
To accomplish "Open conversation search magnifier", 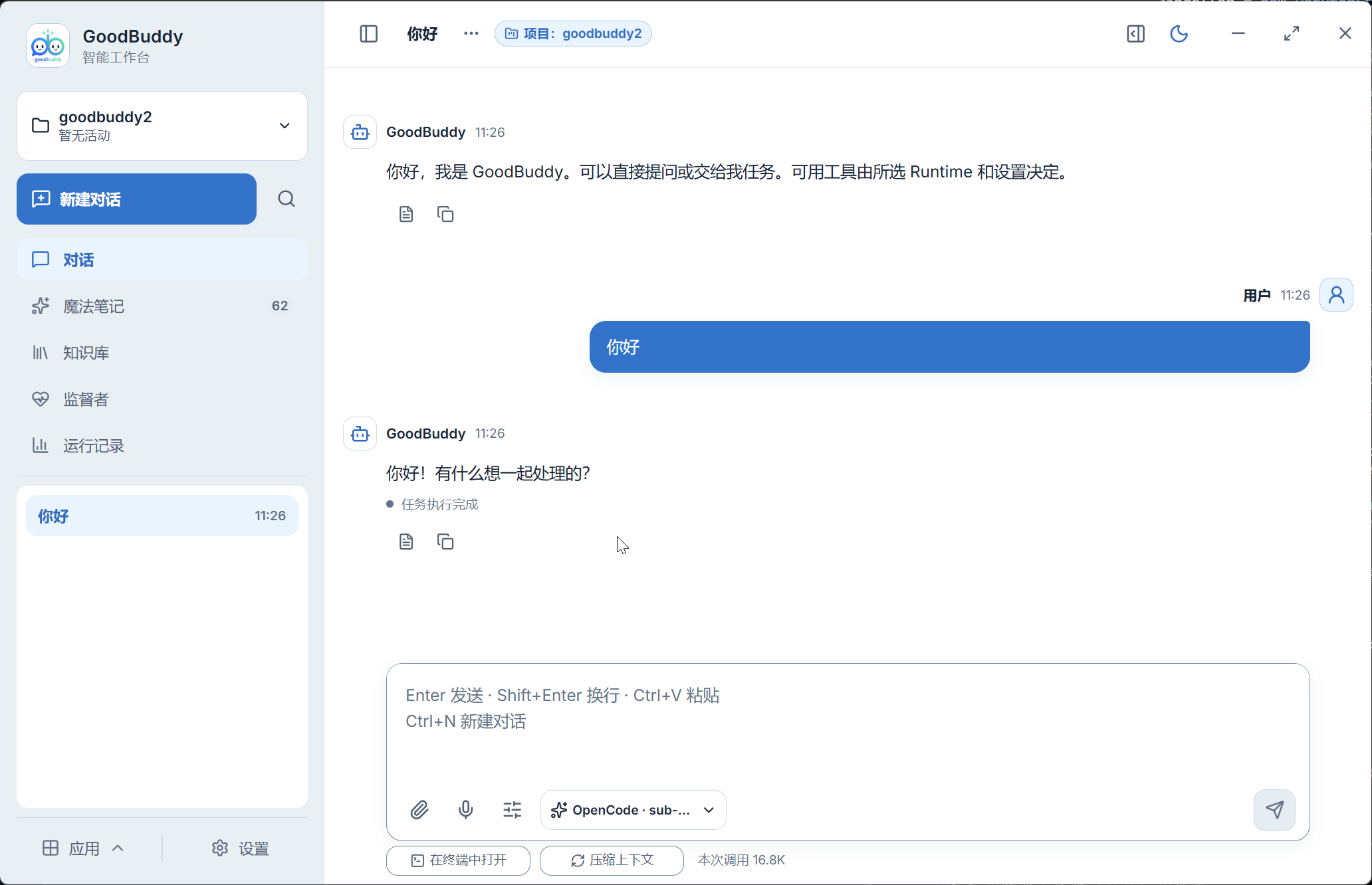I will (x=286, y=199).
